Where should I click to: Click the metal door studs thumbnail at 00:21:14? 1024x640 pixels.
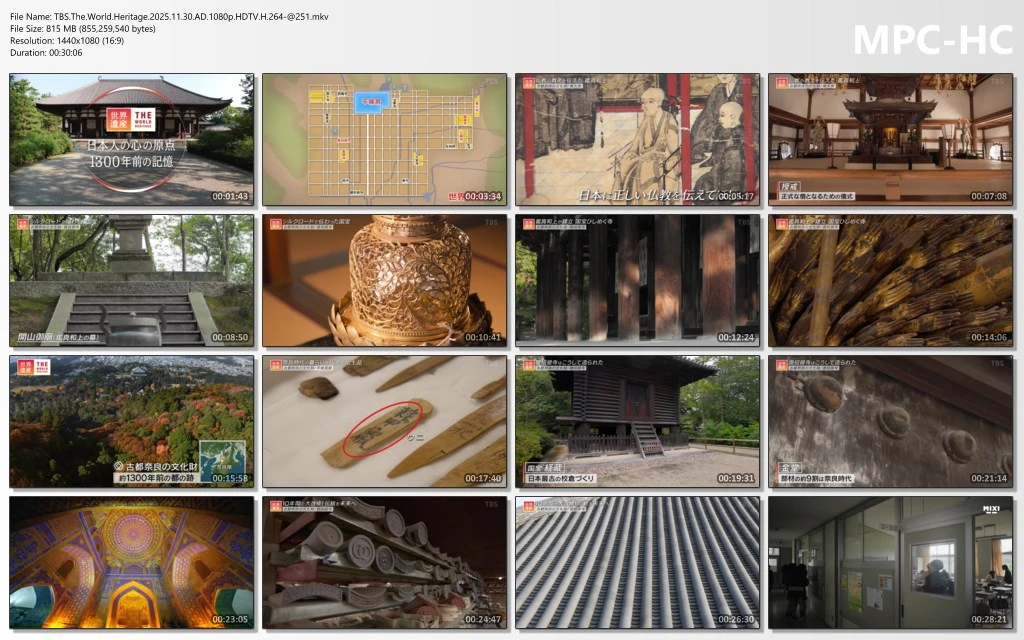(890, 422)
